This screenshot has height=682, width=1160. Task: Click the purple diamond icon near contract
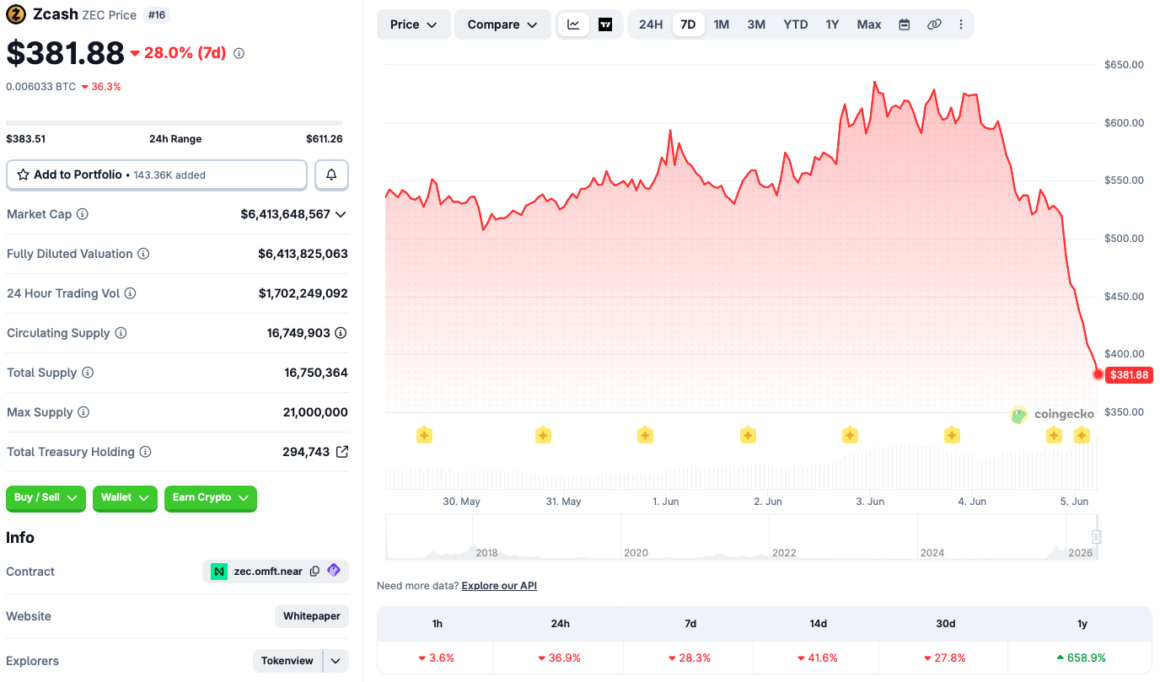[x=334, y=570]
